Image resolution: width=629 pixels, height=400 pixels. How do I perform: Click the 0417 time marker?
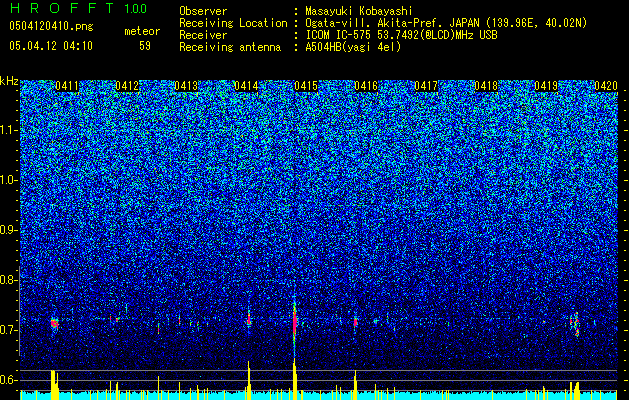pyautogui.click(x=426, y=86)
